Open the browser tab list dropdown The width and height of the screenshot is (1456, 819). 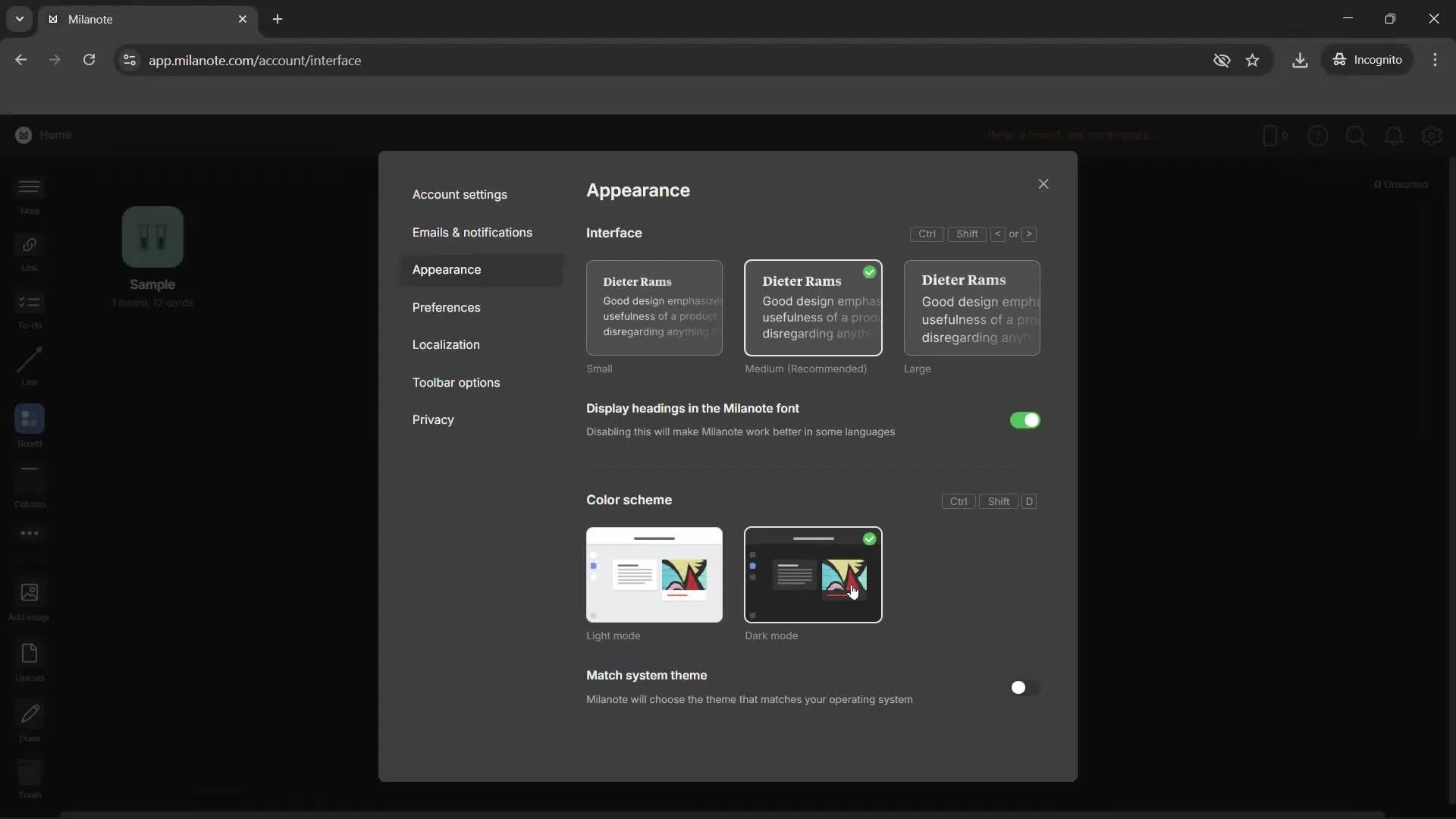point(19,19)
